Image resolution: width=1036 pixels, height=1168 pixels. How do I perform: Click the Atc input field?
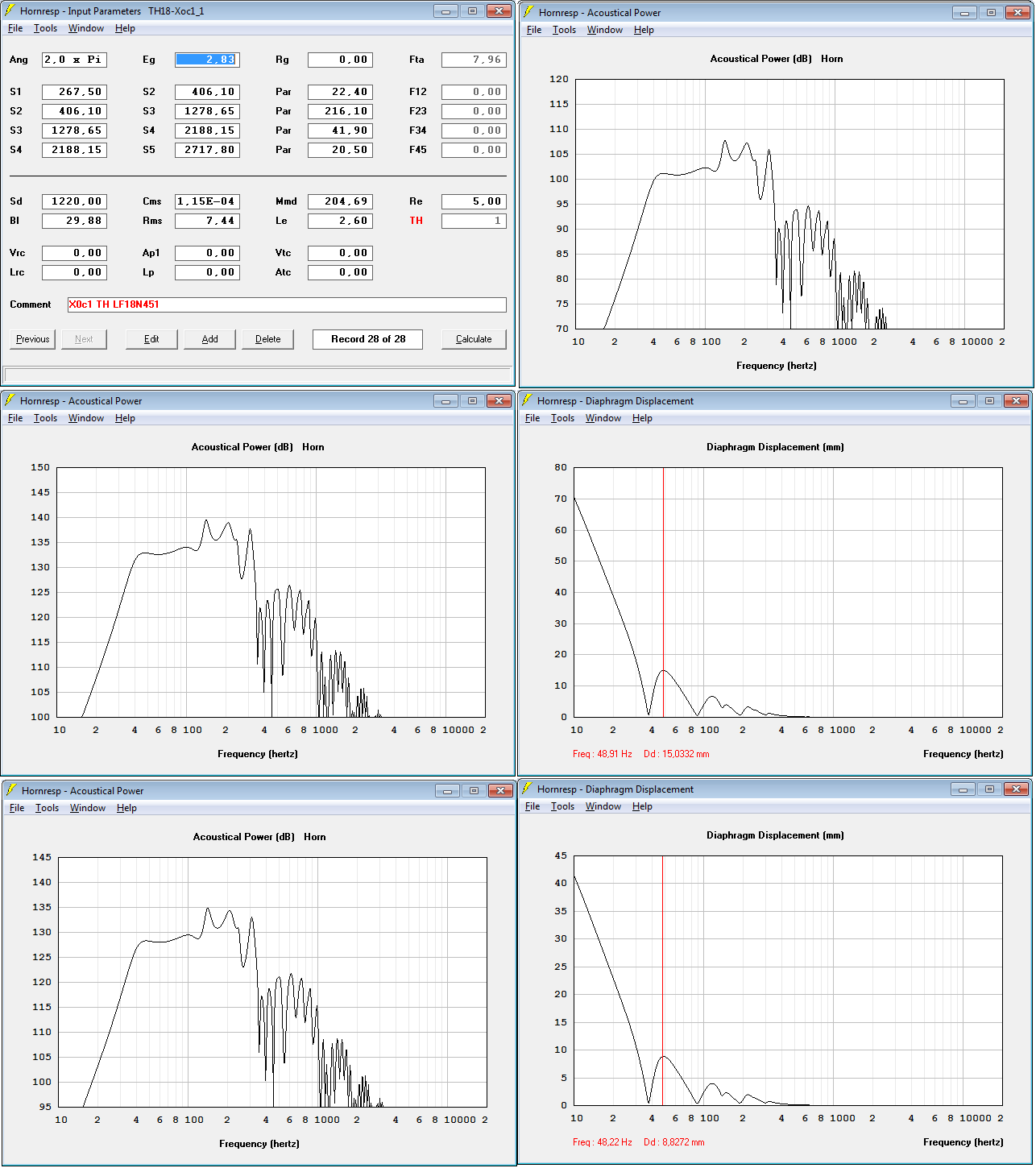(x=340, y=272)
